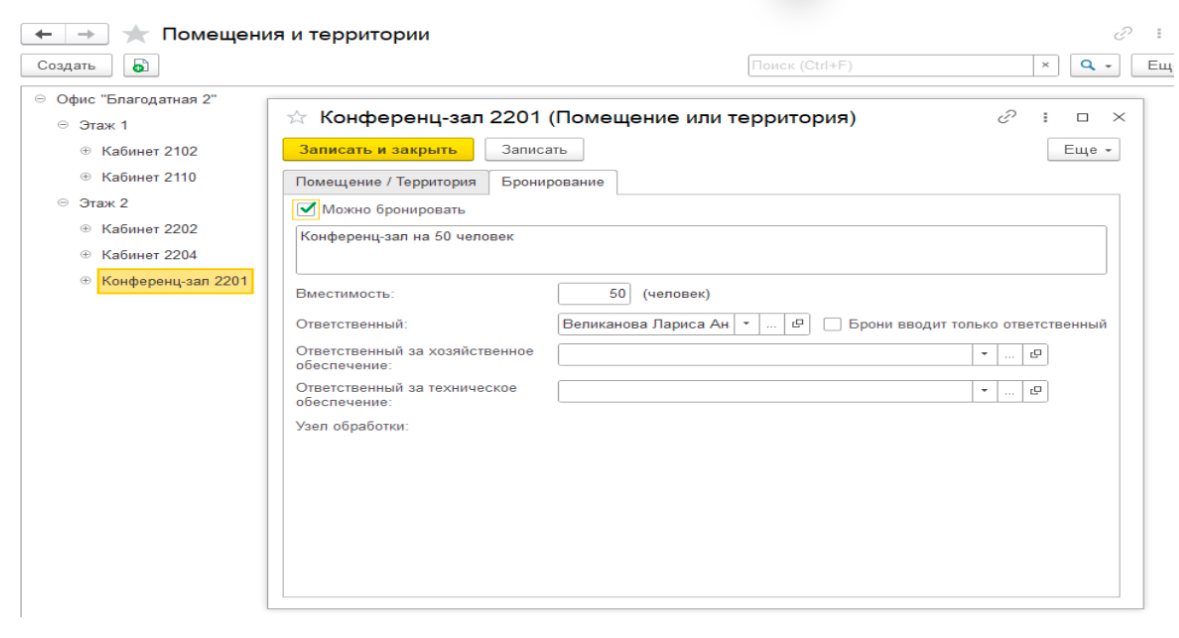Open the Ответственный record link icon
The image size is (1179, 638).
click(797, 324)
